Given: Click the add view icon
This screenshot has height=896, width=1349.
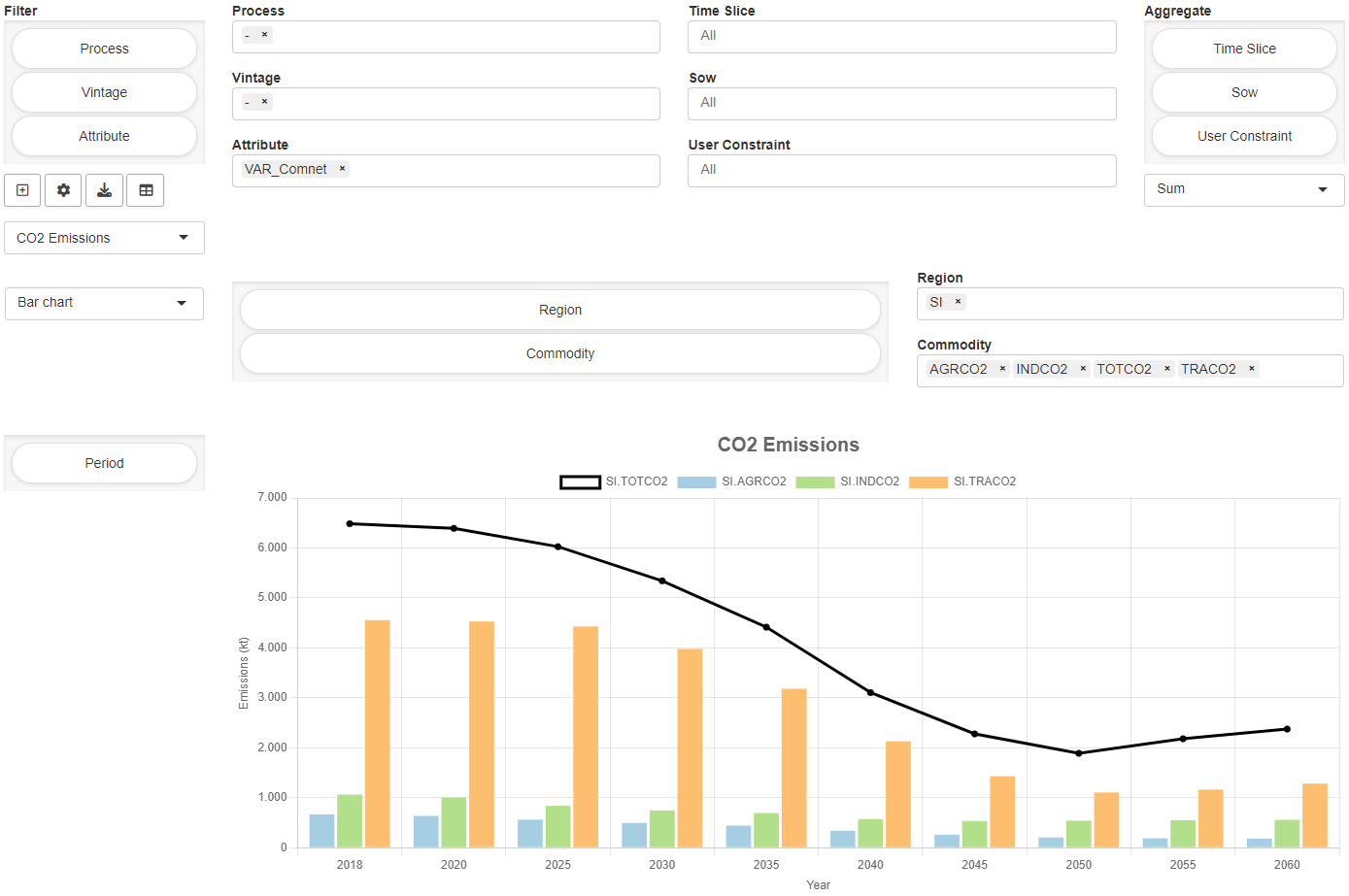Looking at the screenshot, I should point(21,190).
